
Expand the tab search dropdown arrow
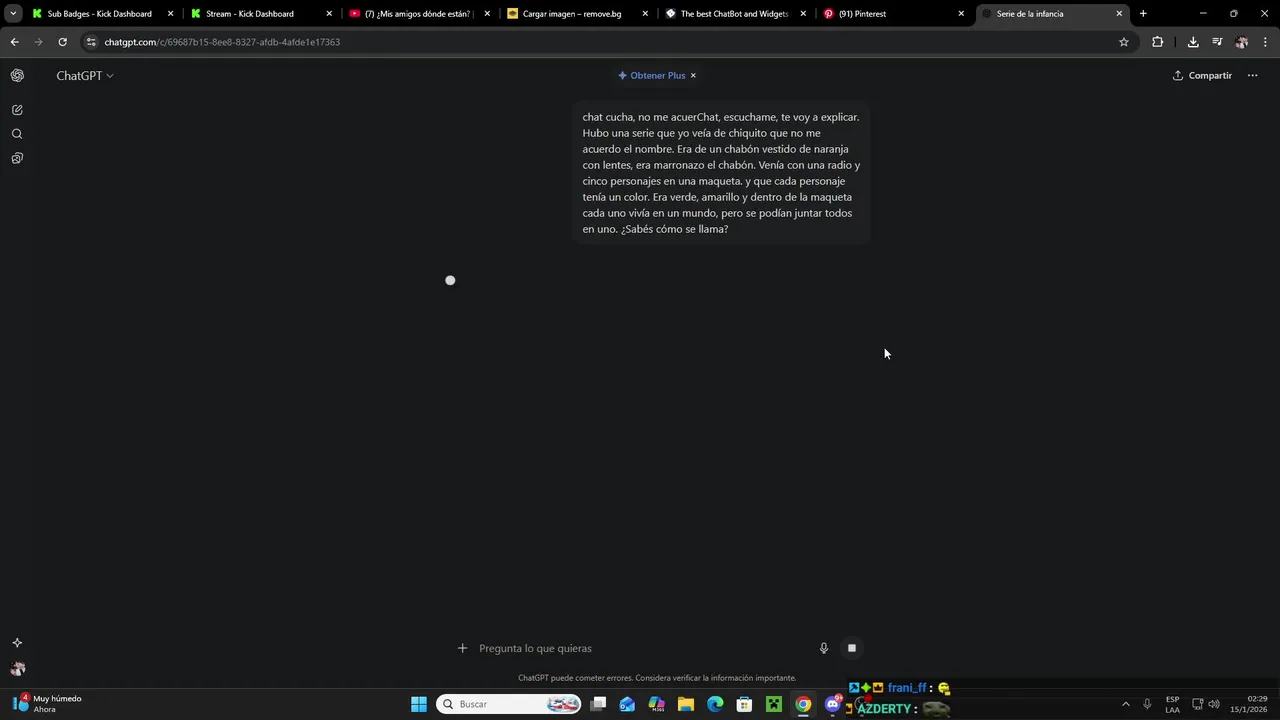point(13,14)
